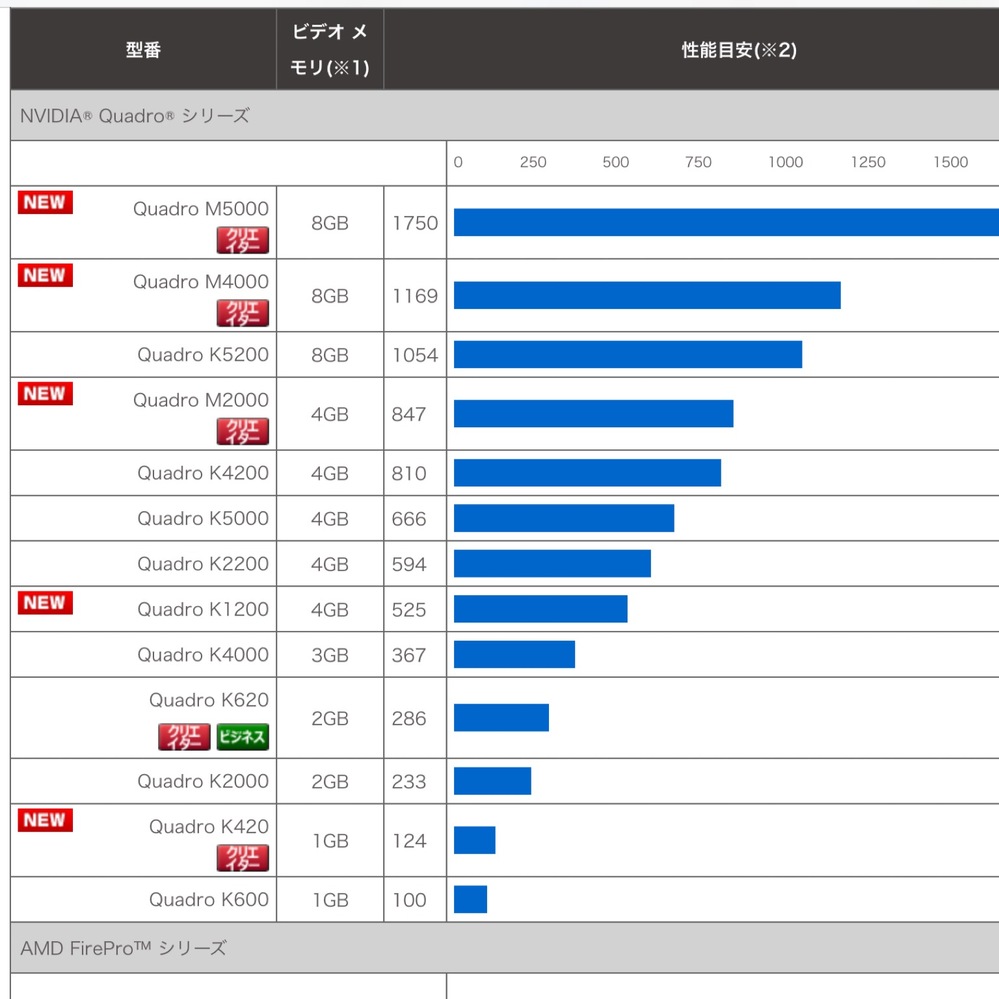Click the red クリエイター badge under Quadro K620
Image resolution: width=999 pixels, height=999 pixels.
(x=184, y=737)
